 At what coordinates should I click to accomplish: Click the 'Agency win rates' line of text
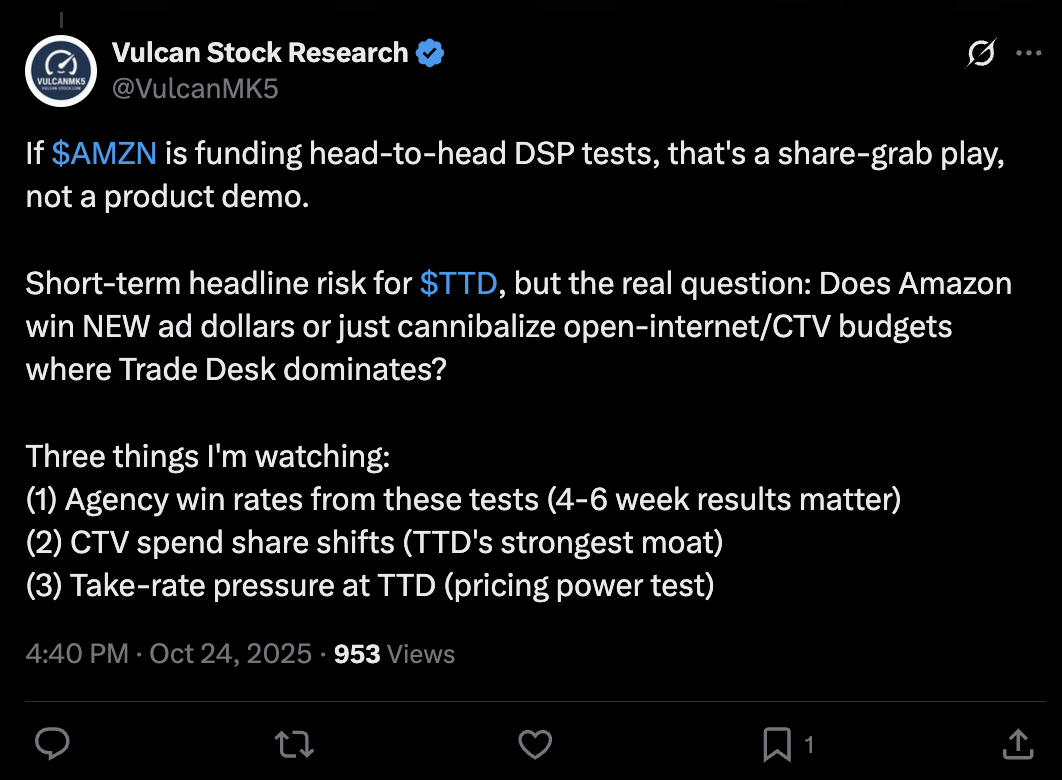click(x=463, y=499)
